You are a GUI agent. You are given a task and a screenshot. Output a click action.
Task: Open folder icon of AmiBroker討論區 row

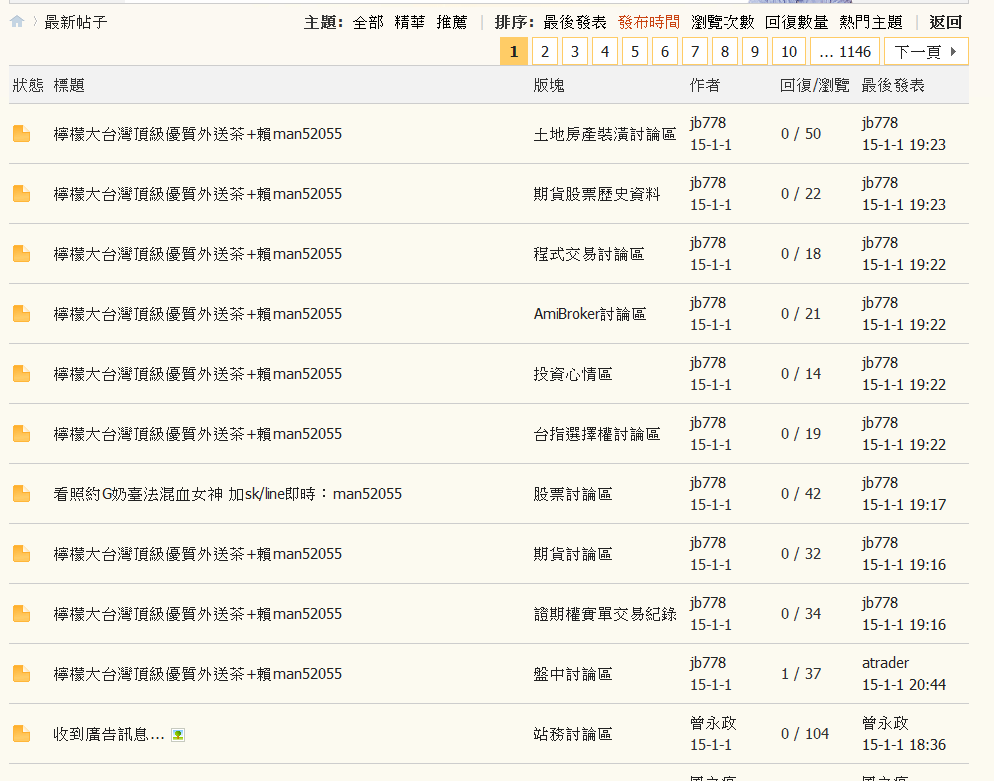click(22, 314)
